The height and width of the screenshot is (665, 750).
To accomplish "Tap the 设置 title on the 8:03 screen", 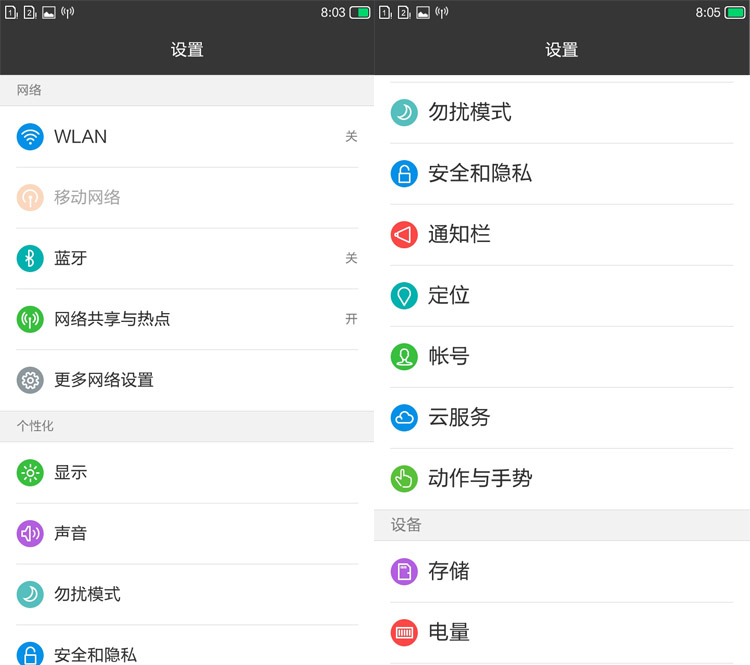I will 187,50.
